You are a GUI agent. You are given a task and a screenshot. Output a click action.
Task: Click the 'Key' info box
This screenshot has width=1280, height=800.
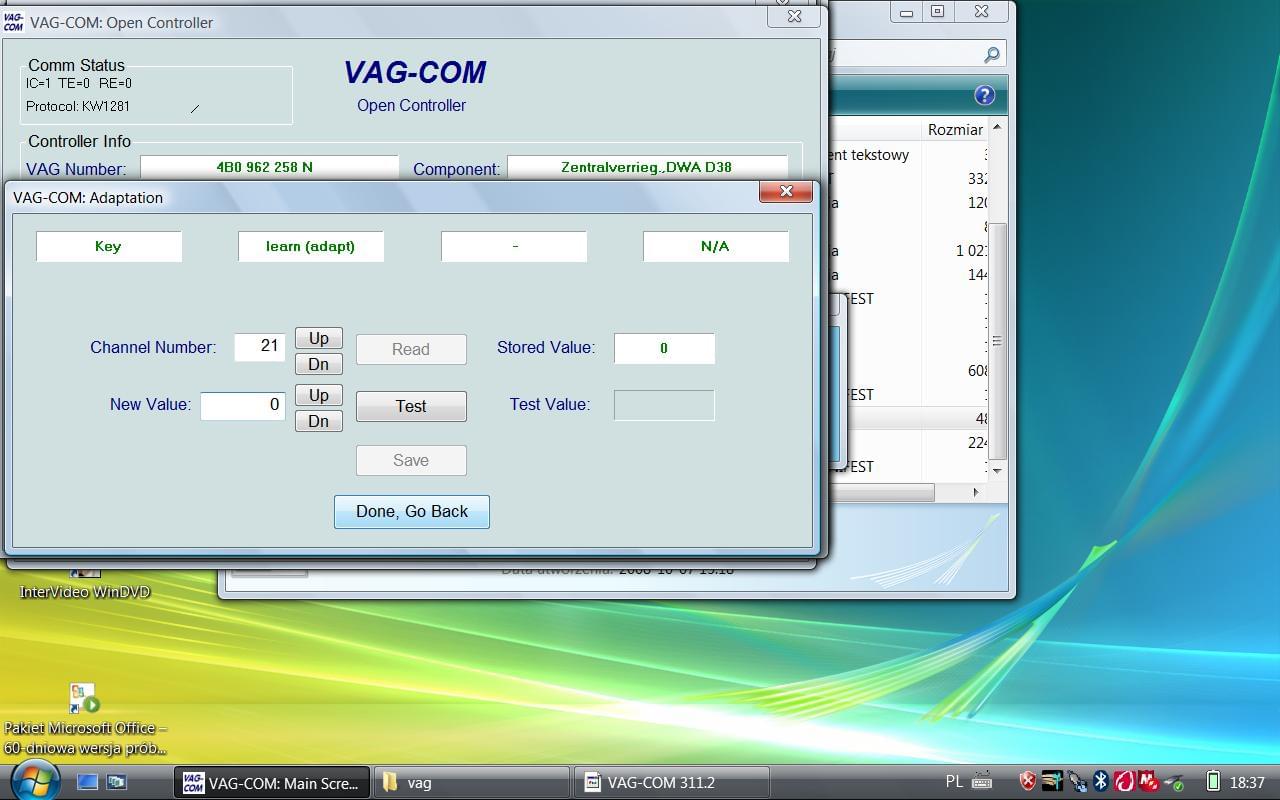(109, 246)
